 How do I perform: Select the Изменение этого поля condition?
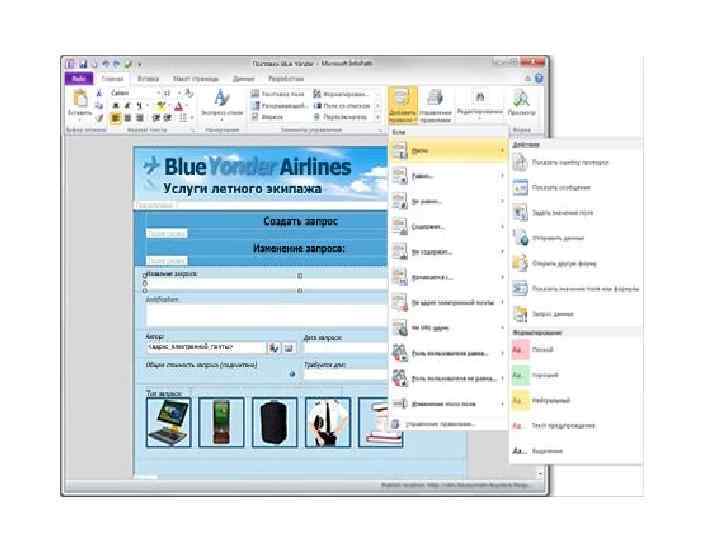coord(448,404)
